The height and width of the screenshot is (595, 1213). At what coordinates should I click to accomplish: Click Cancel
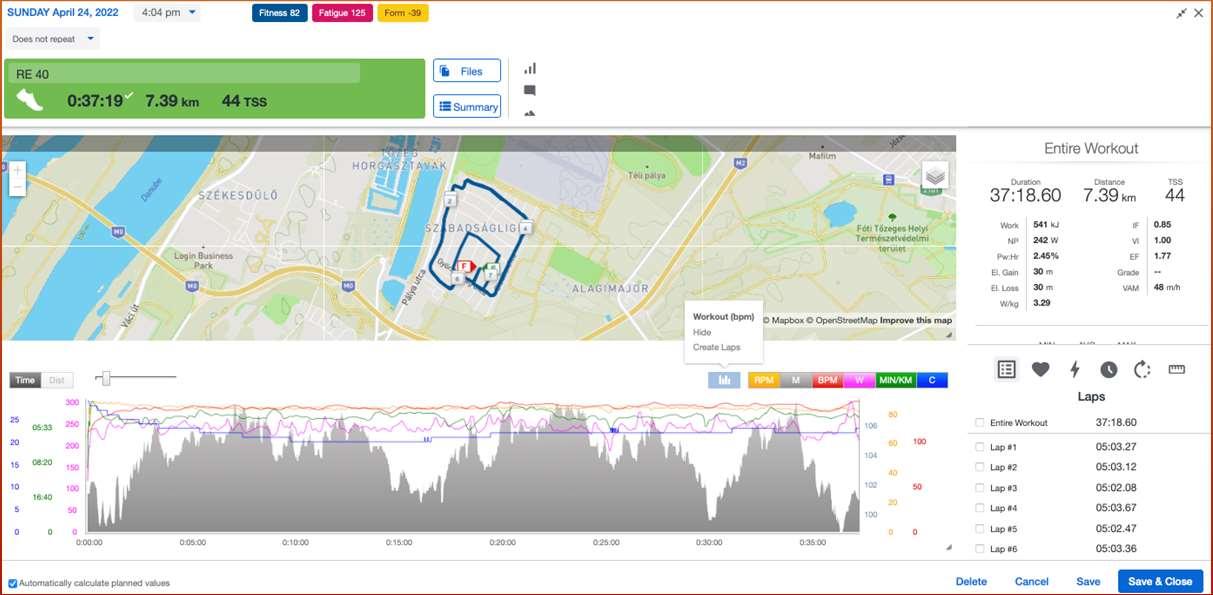(1032, 582)
